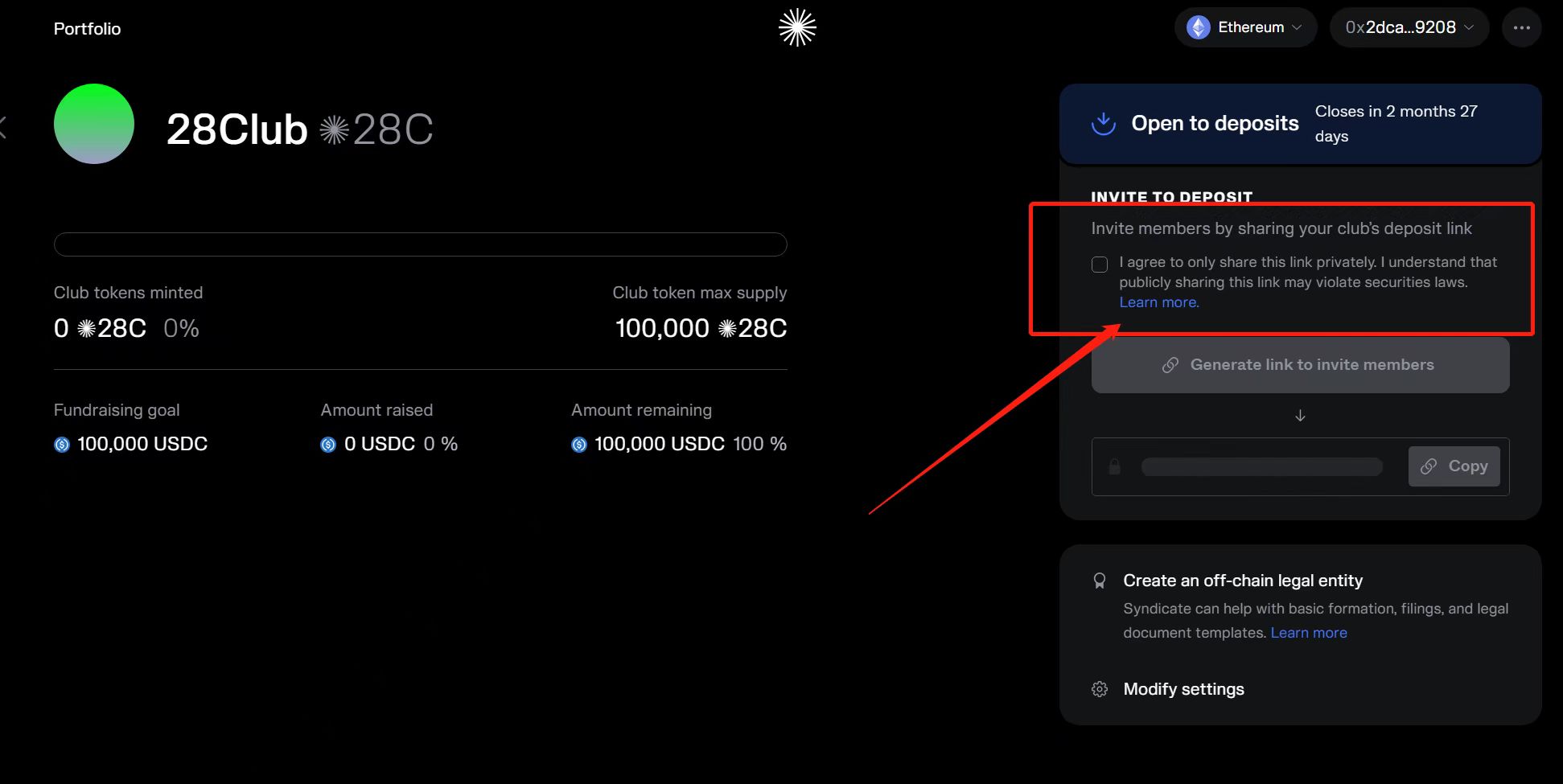Check the agree to share privately checkbox
This screenshot has height=784, width=1563.
pos(1099,265)
